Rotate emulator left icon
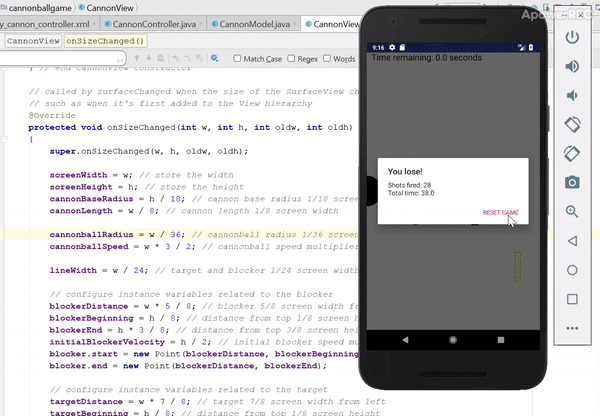This screenshot has width=600, height=416. tap(572, 124)
